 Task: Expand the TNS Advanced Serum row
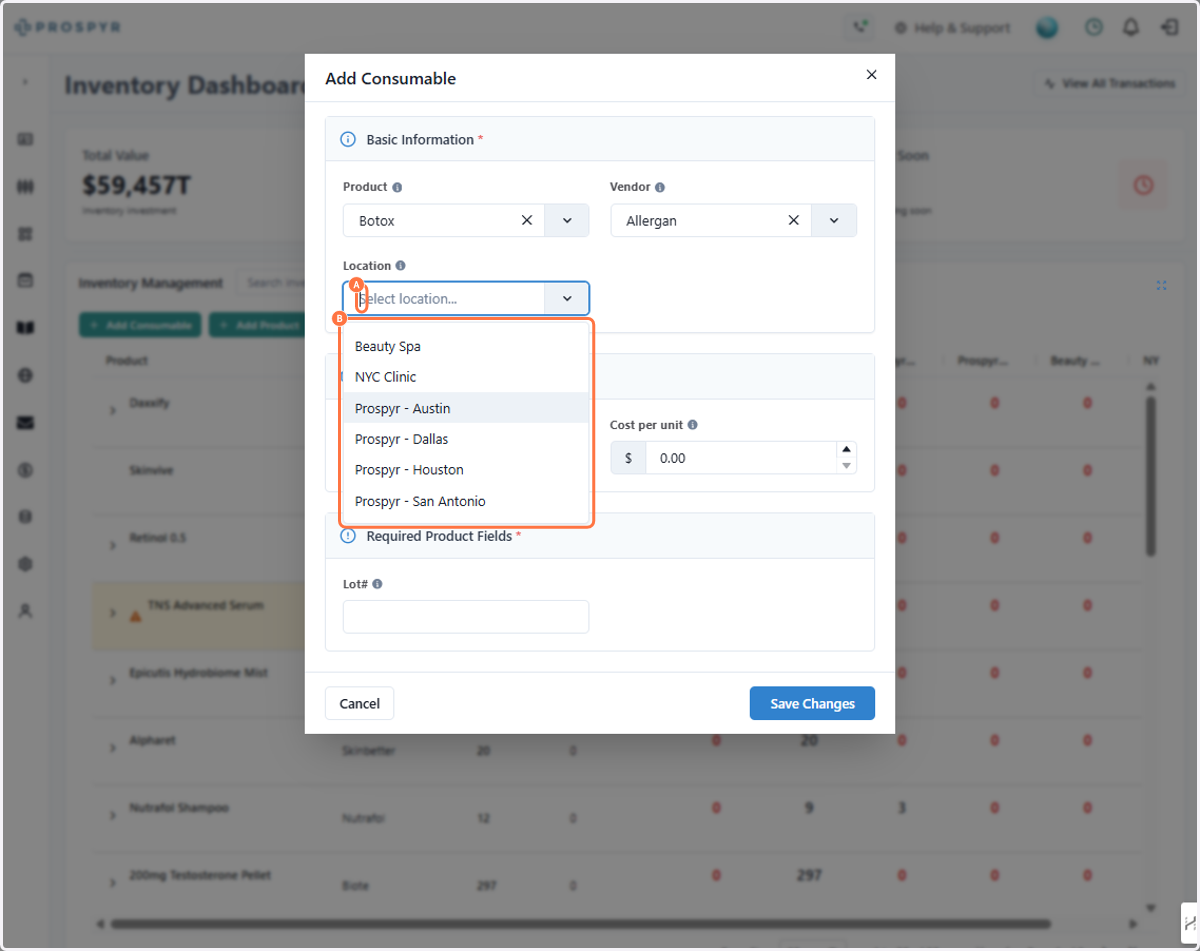113,612
